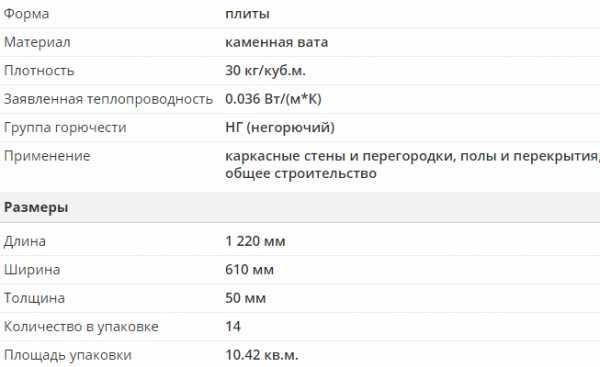Click the Применение label
The image size is (600, 367).
tap(47, 156)
